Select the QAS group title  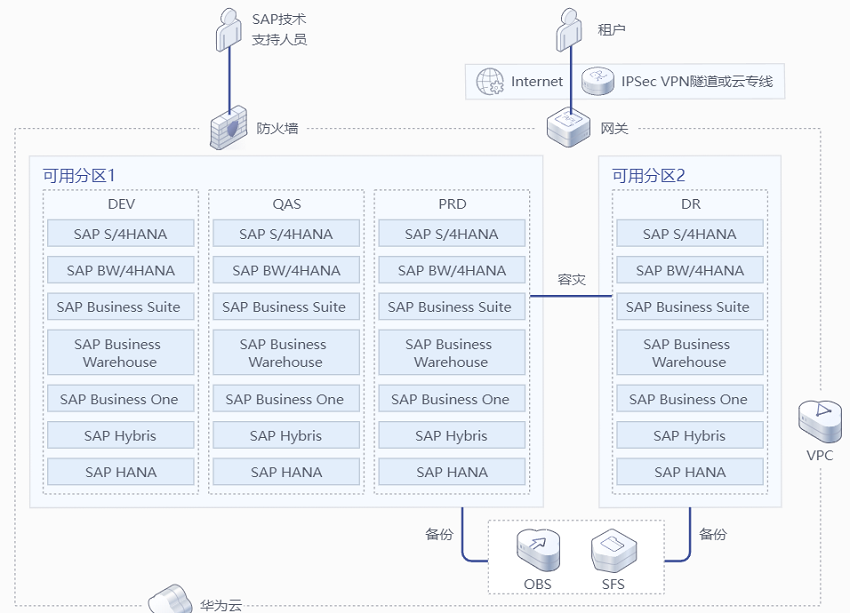[287, 204]
